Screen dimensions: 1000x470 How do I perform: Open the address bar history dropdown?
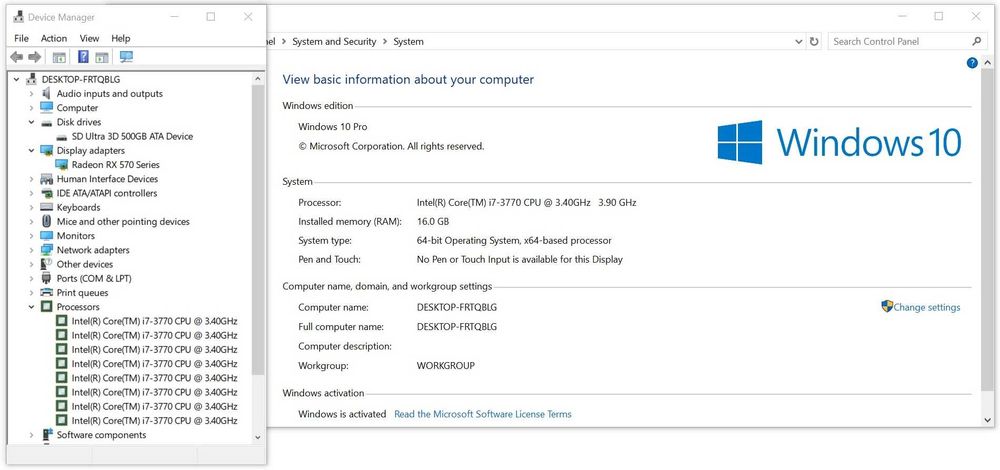click(x=797, y=42)
